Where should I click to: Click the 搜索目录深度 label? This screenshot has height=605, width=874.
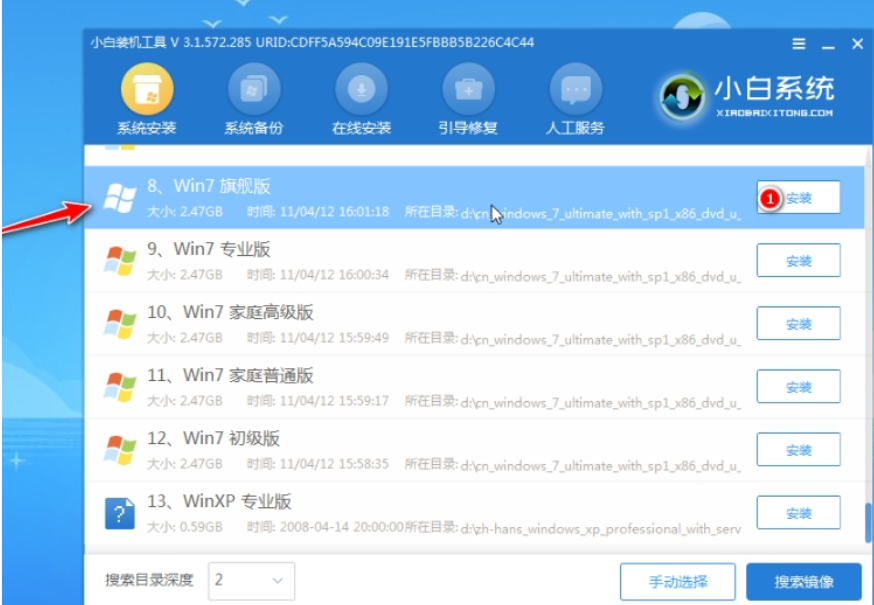point(149,580)
